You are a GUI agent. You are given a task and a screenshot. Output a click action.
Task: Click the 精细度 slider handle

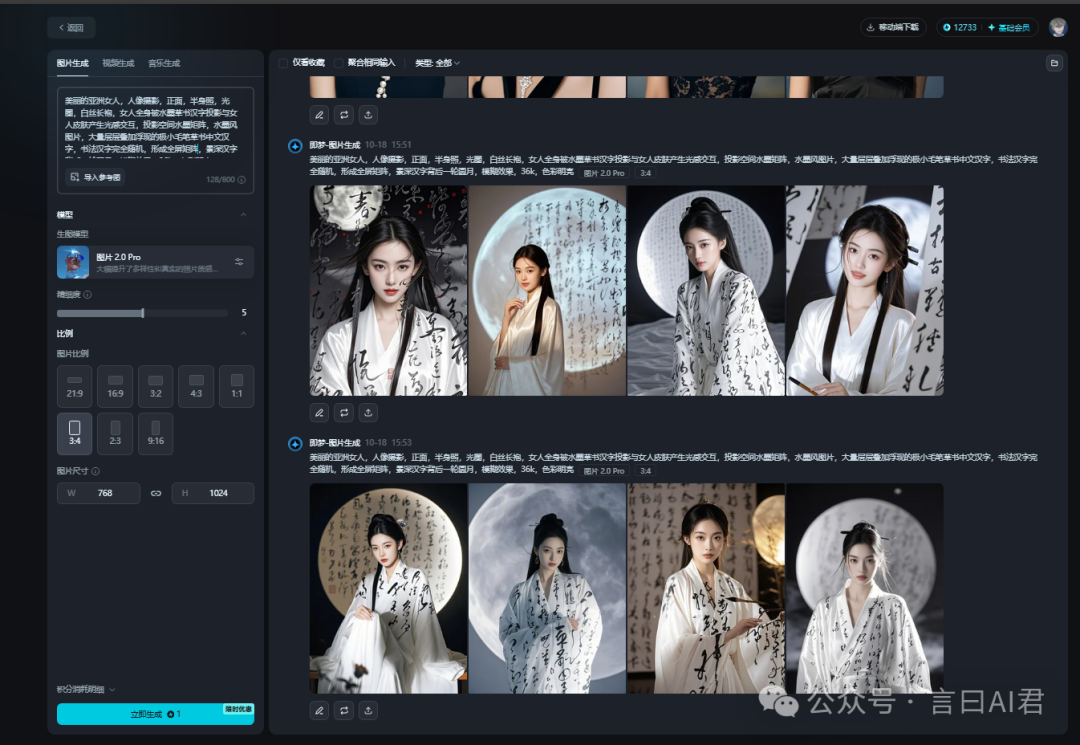tap(143, 313)
